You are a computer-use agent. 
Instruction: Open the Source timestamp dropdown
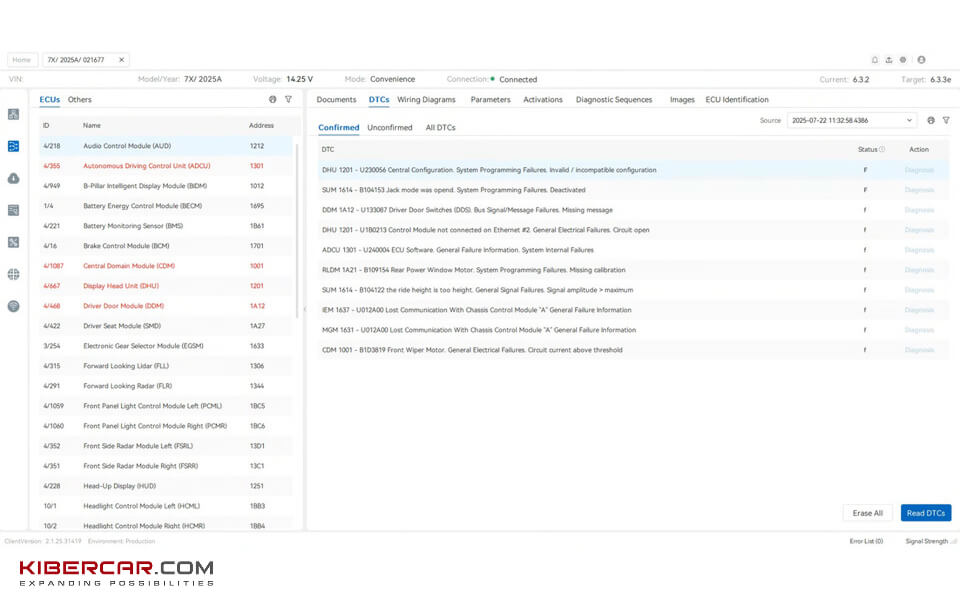click(x=851, y=120)
